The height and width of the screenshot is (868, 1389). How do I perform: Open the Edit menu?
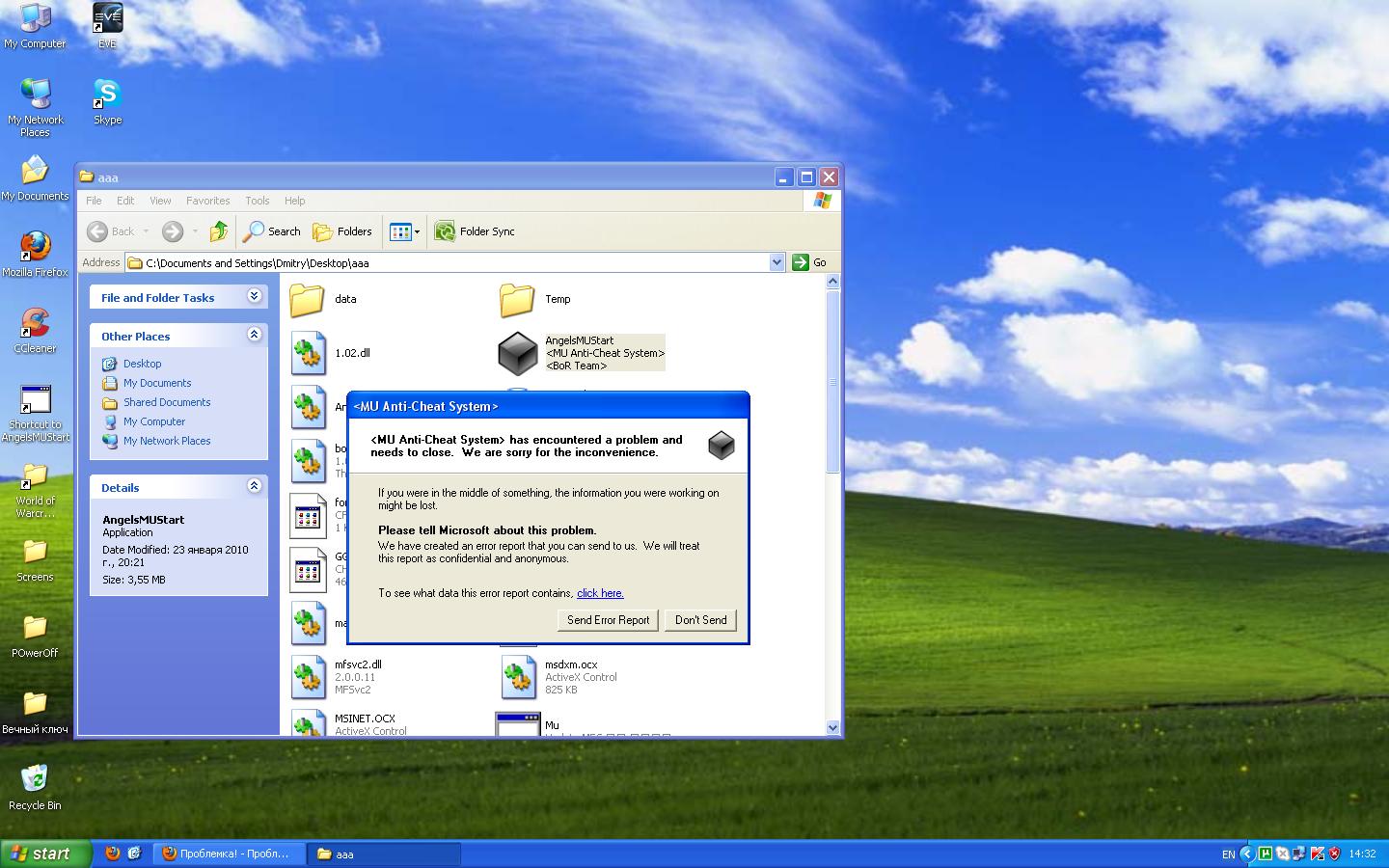point(125,201)
